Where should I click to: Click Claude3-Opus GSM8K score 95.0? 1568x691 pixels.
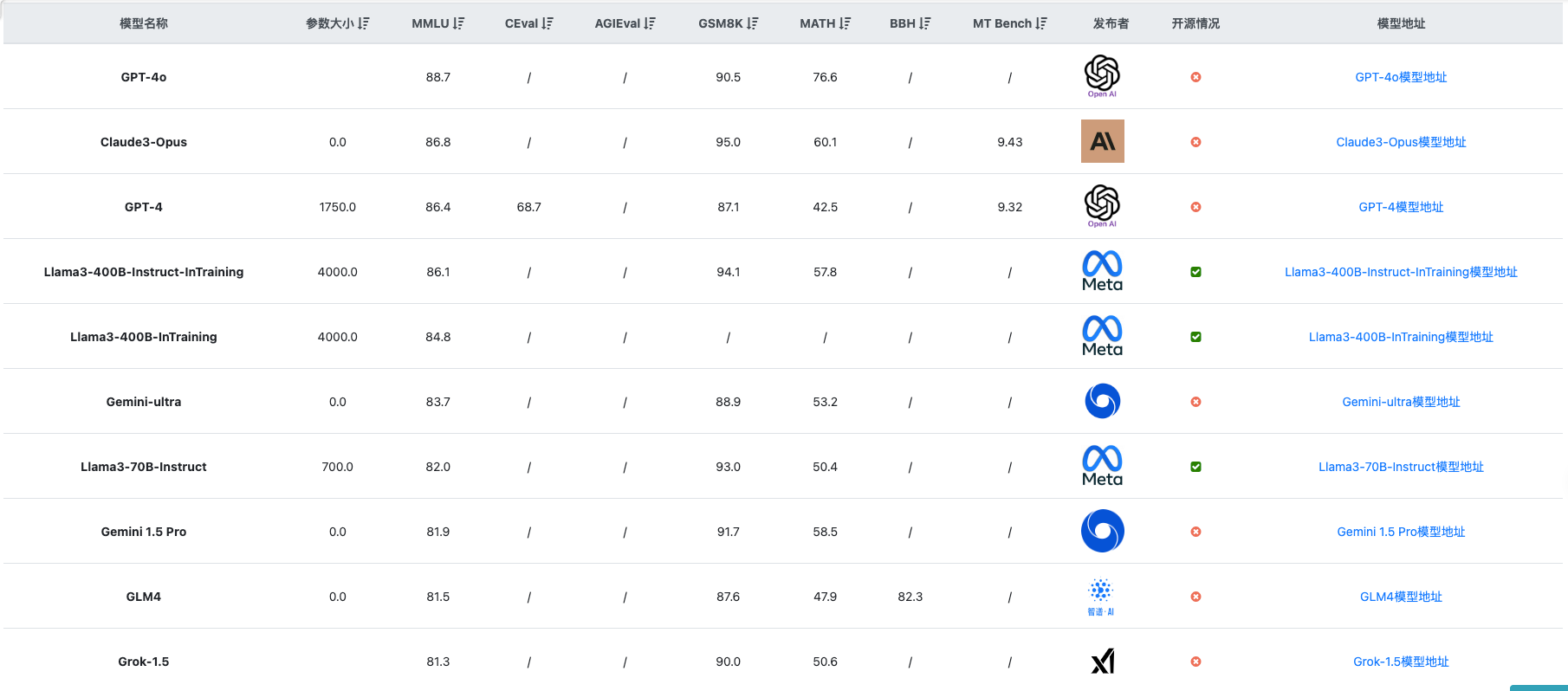click(x=729, y=142)
